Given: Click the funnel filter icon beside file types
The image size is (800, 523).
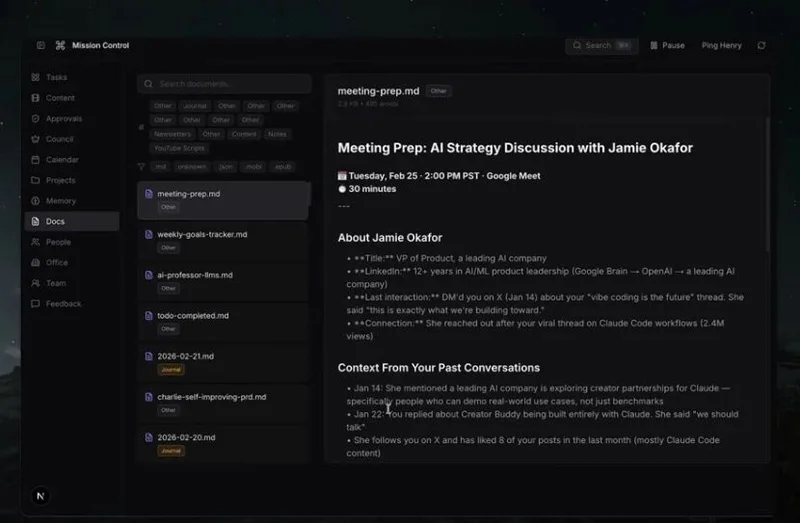Looking at the screenshot, I should click(x=141, y=167).
